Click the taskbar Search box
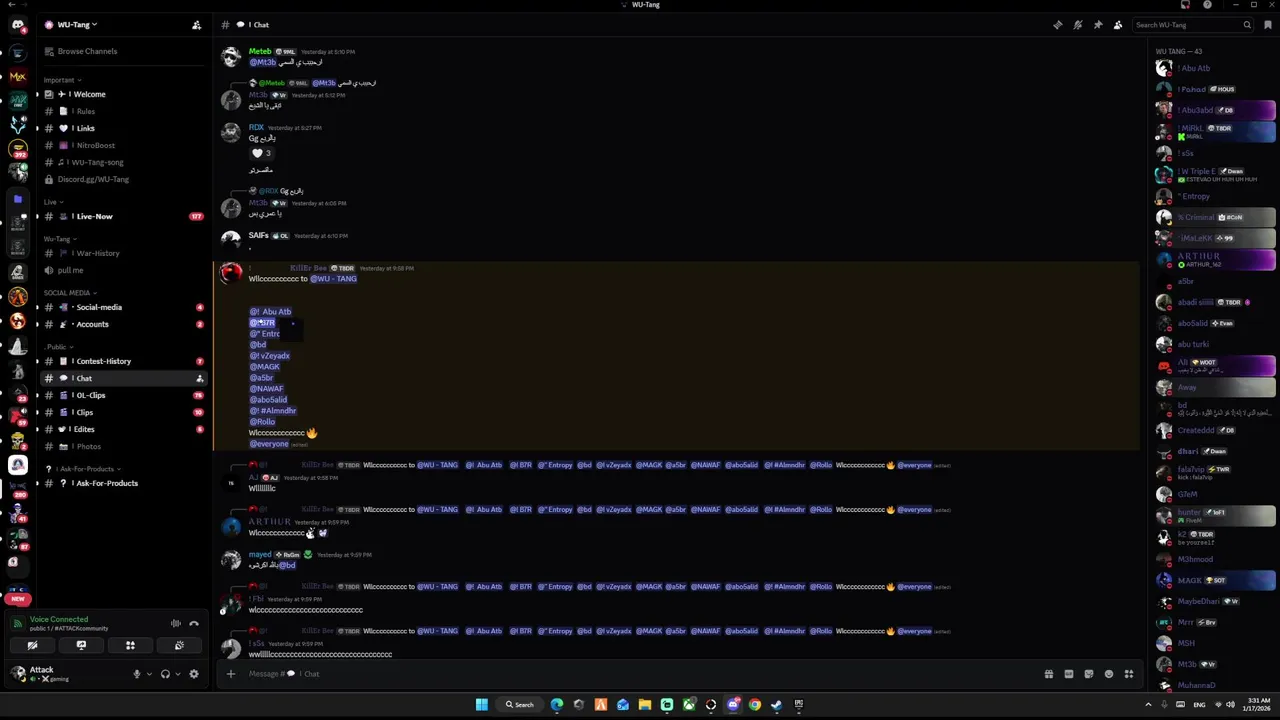 pyautogui.click(x=520, y=704)
